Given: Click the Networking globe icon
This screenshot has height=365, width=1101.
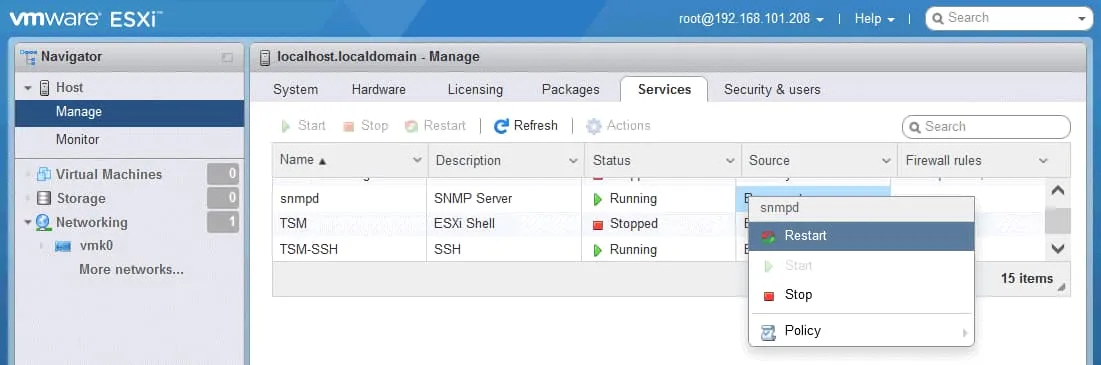Looking at the screenshot, I should (x=44, y=223).
